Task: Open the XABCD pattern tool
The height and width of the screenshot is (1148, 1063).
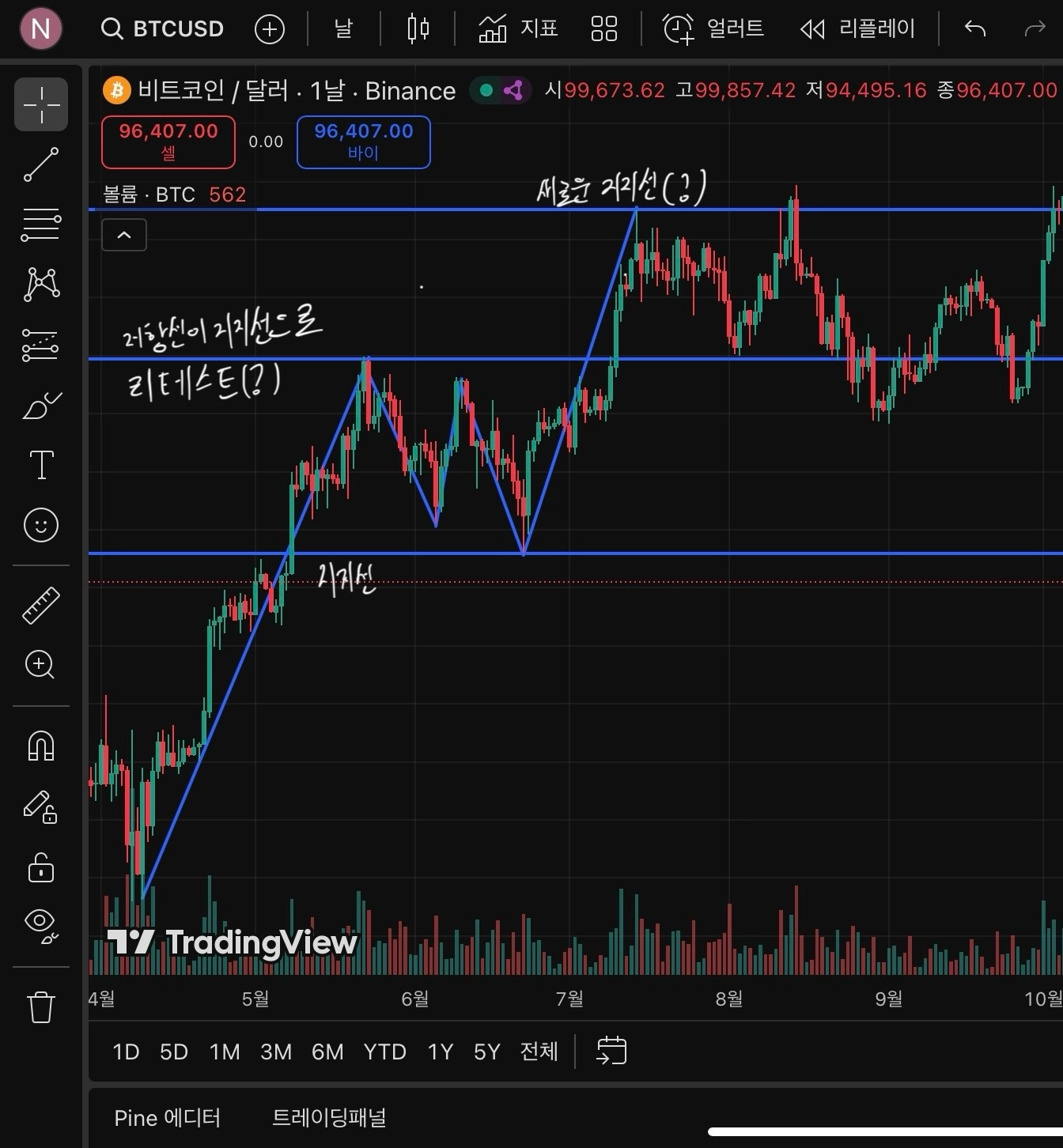Action: 41,285
